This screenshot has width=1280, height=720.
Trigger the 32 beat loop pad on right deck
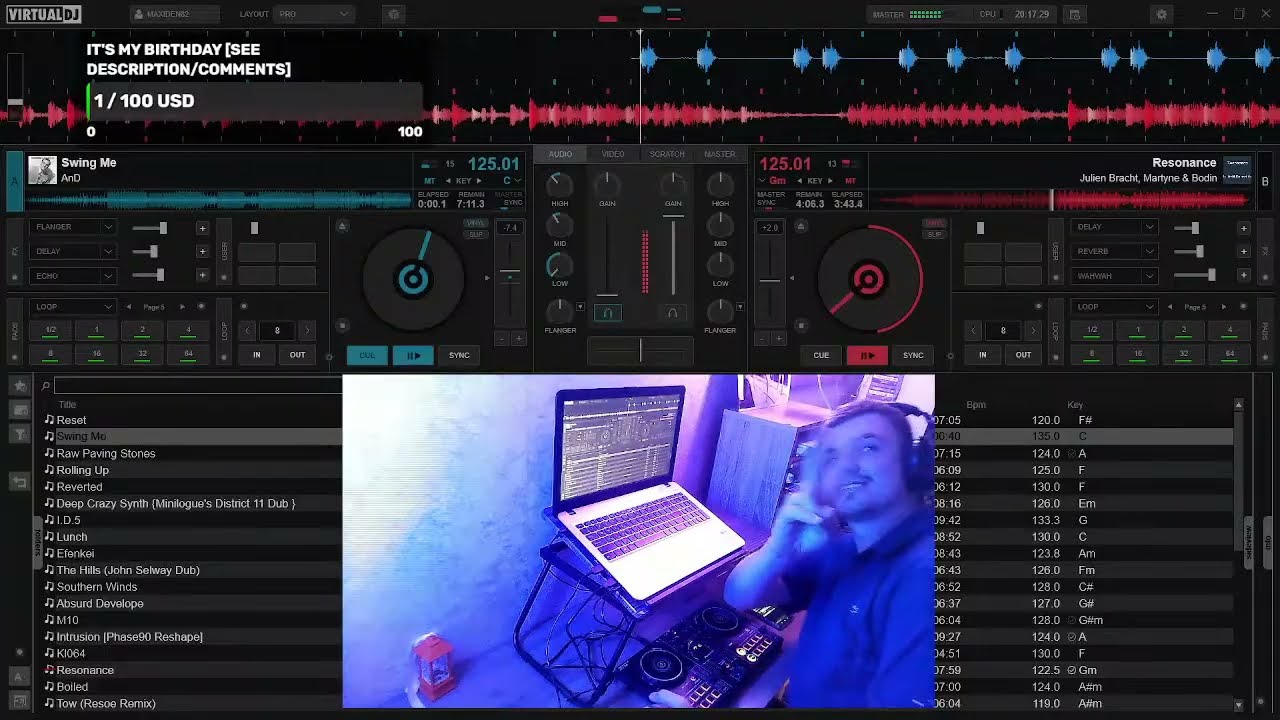[1184, 354]
